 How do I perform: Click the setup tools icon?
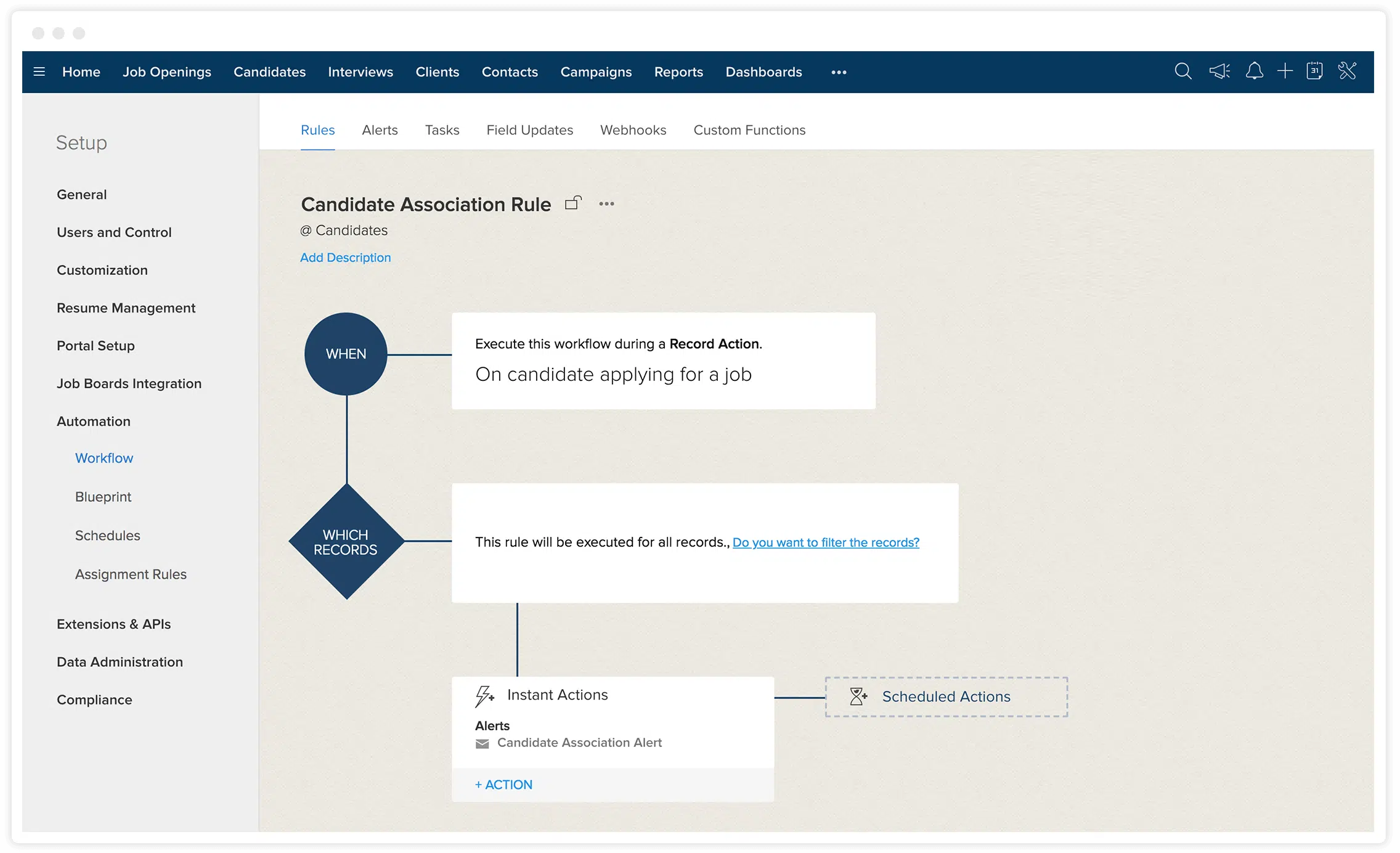pyautogui.click(x=1348, y=71)
